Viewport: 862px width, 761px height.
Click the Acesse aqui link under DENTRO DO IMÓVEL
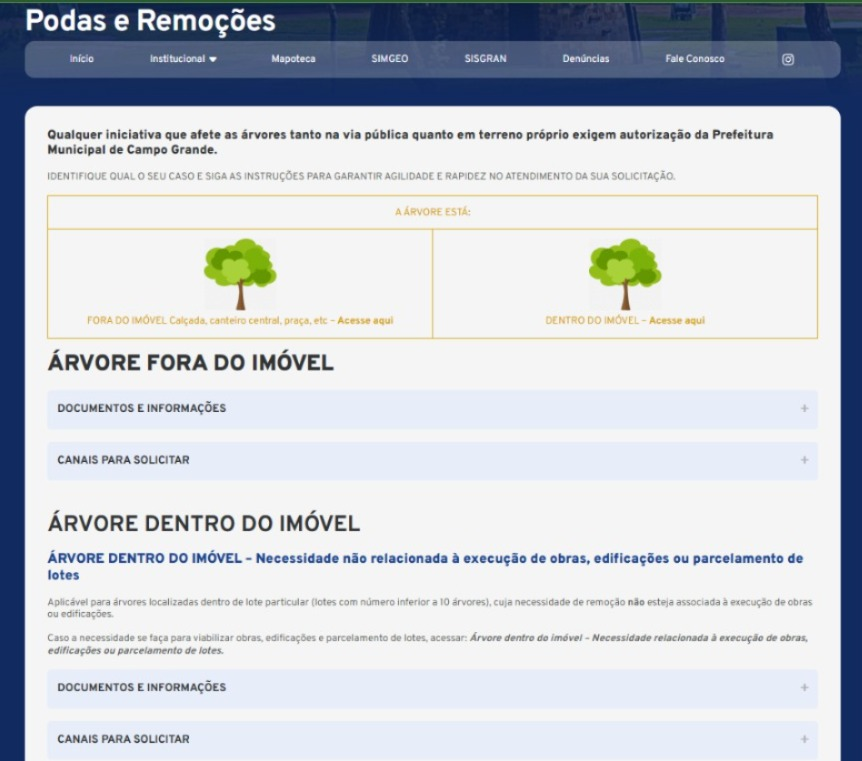coord(681,321)
